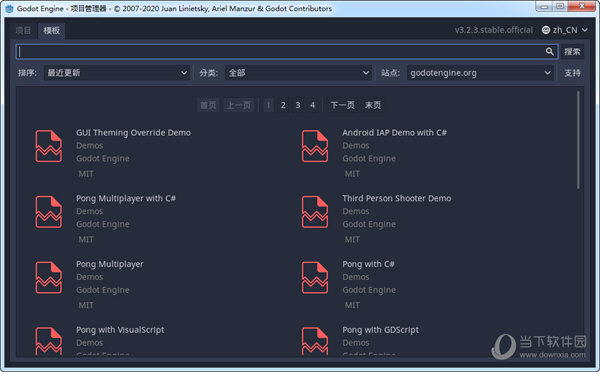Click the 支持 support button
The width and height of the screenshot is (600, 372).
[572, 73]
